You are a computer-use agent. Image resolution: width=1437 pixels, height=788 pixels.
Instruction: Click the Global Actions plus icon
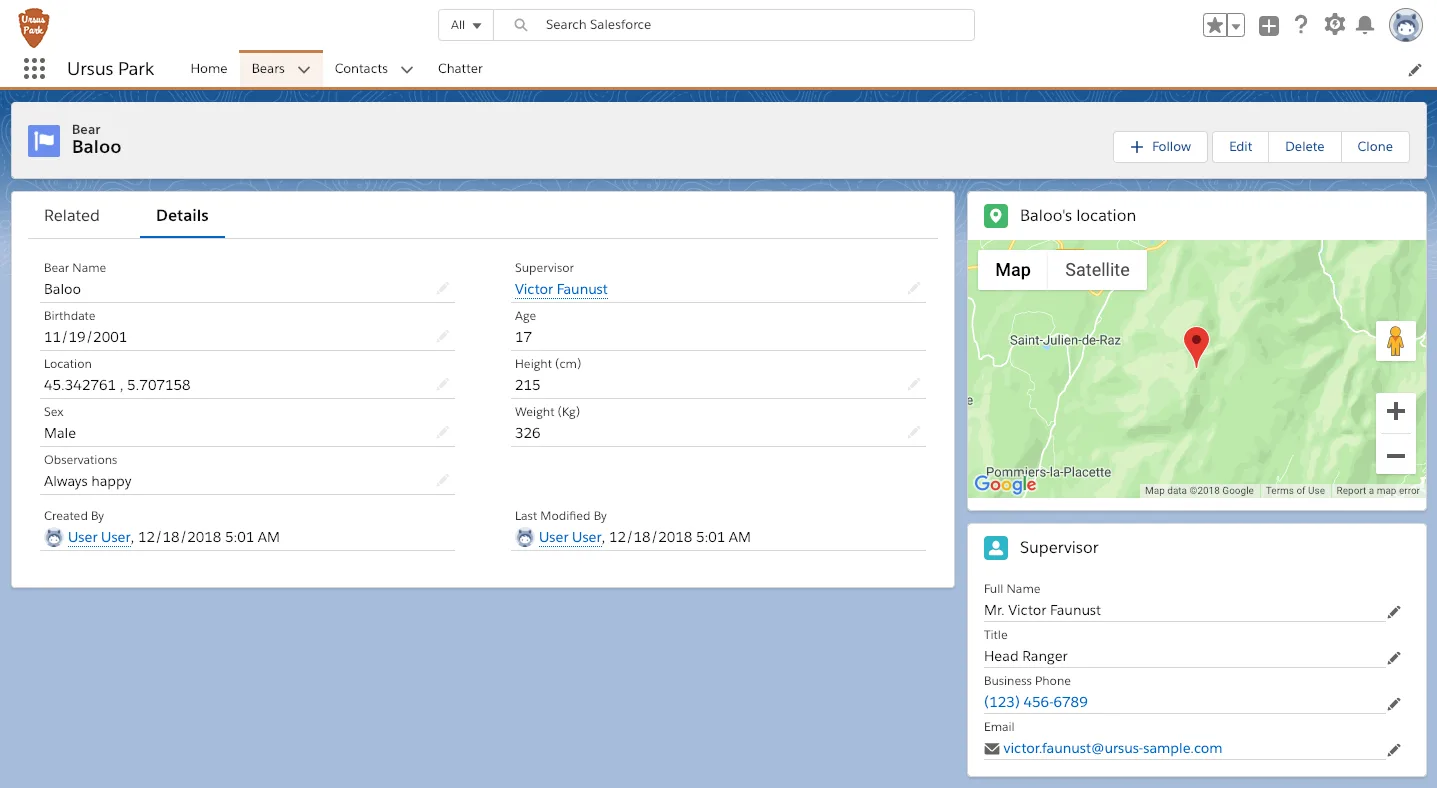pos(1269,26)
